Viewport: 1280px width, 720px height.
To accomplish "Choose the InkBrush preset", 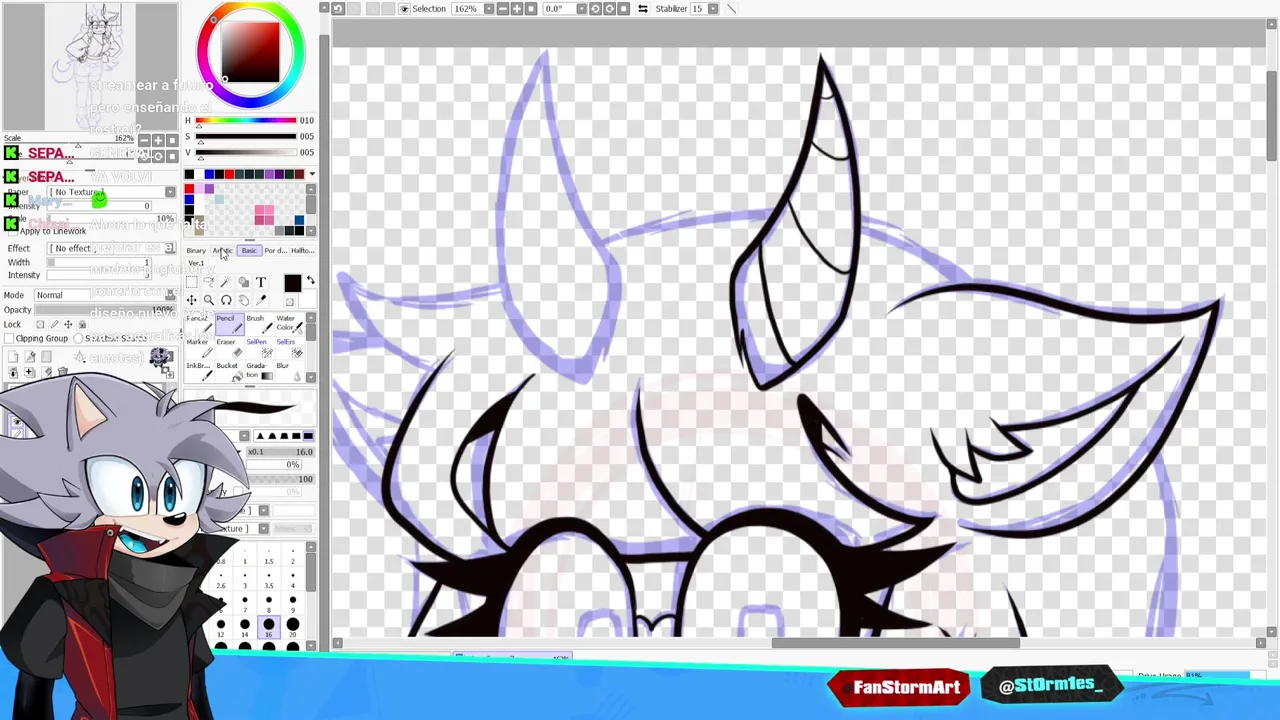I will tap(200, 372).
